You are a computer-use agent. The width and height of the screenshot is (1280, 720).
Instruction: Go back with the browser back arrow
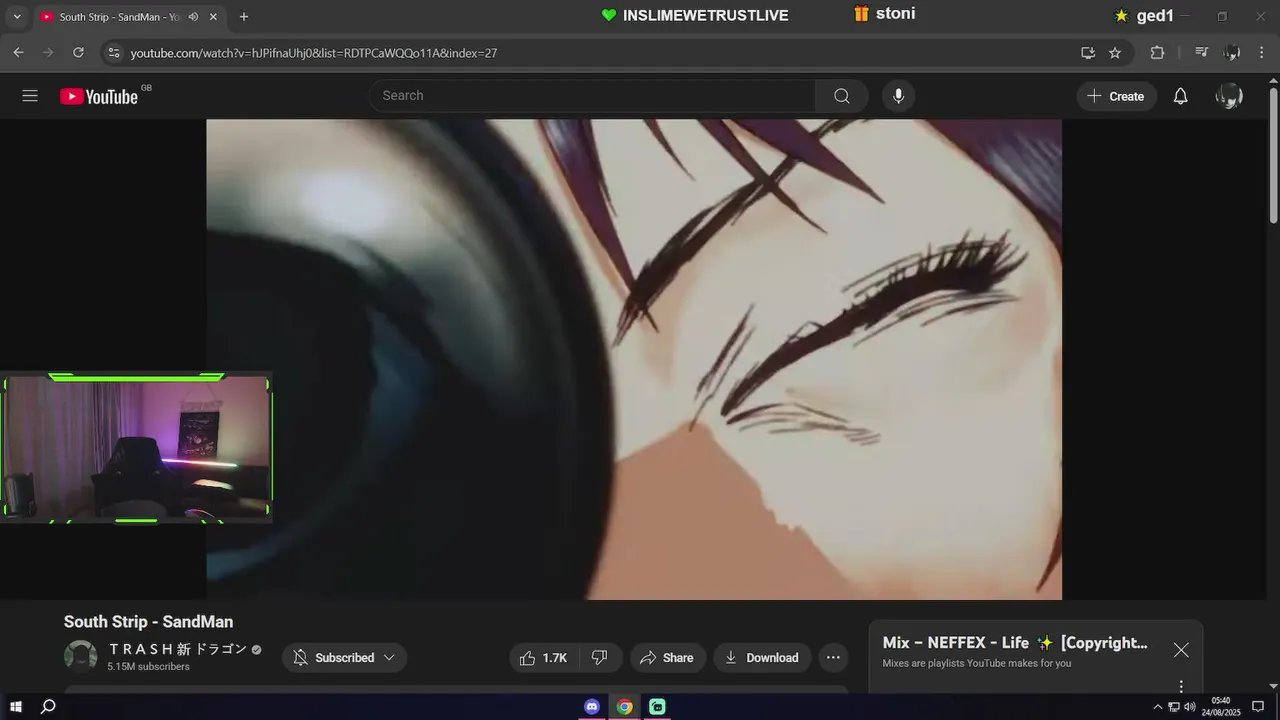click(x=18, y=53)
